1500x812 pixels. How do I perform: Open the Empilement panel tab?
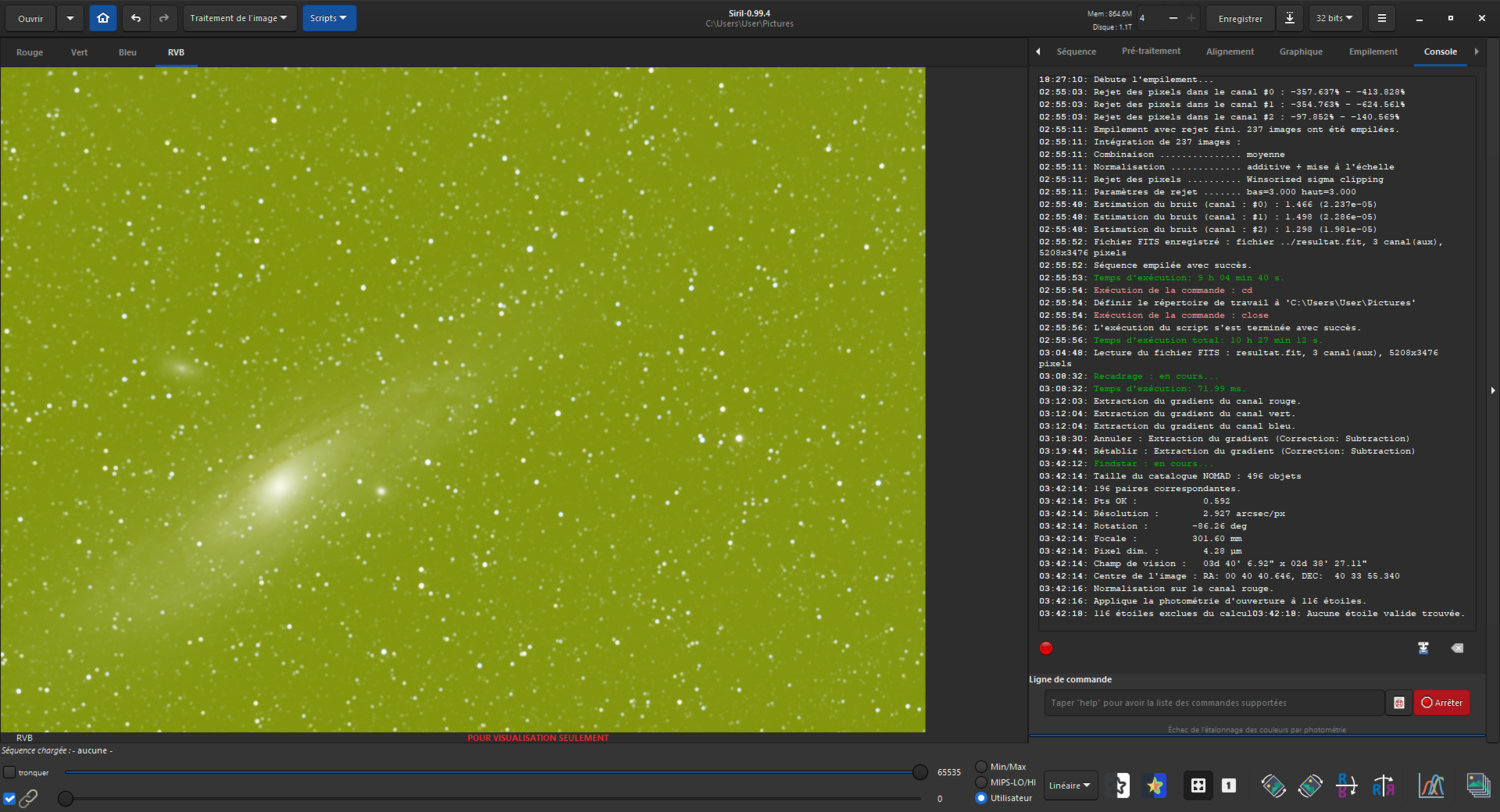pyautogui.click(x=1372, y=51)
